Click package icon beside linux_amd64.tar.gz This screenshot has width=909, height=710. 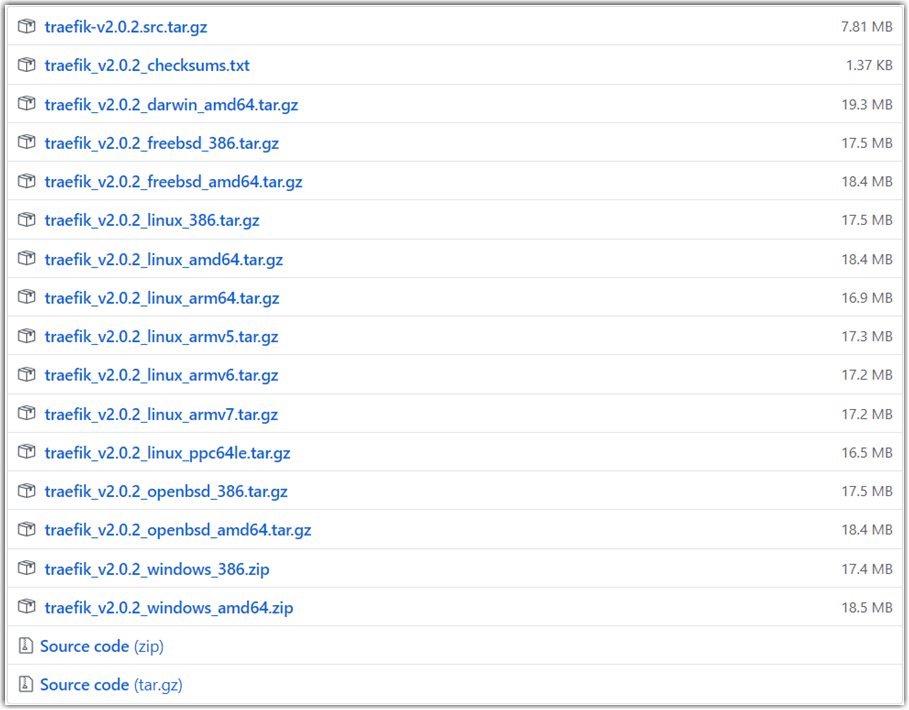pos(26,258)
